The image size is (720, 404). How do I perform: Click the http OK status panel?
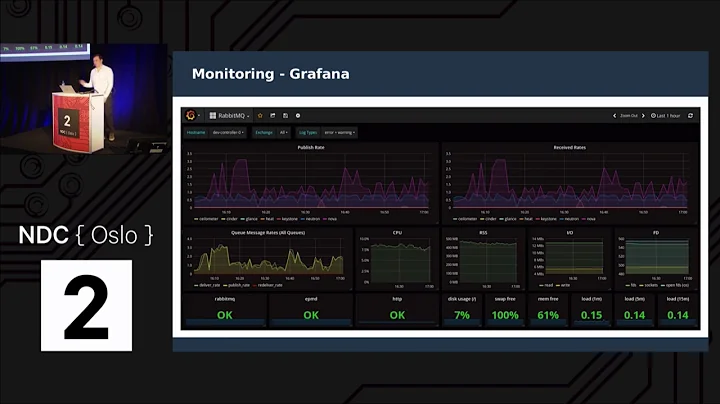tap(397, 310)
